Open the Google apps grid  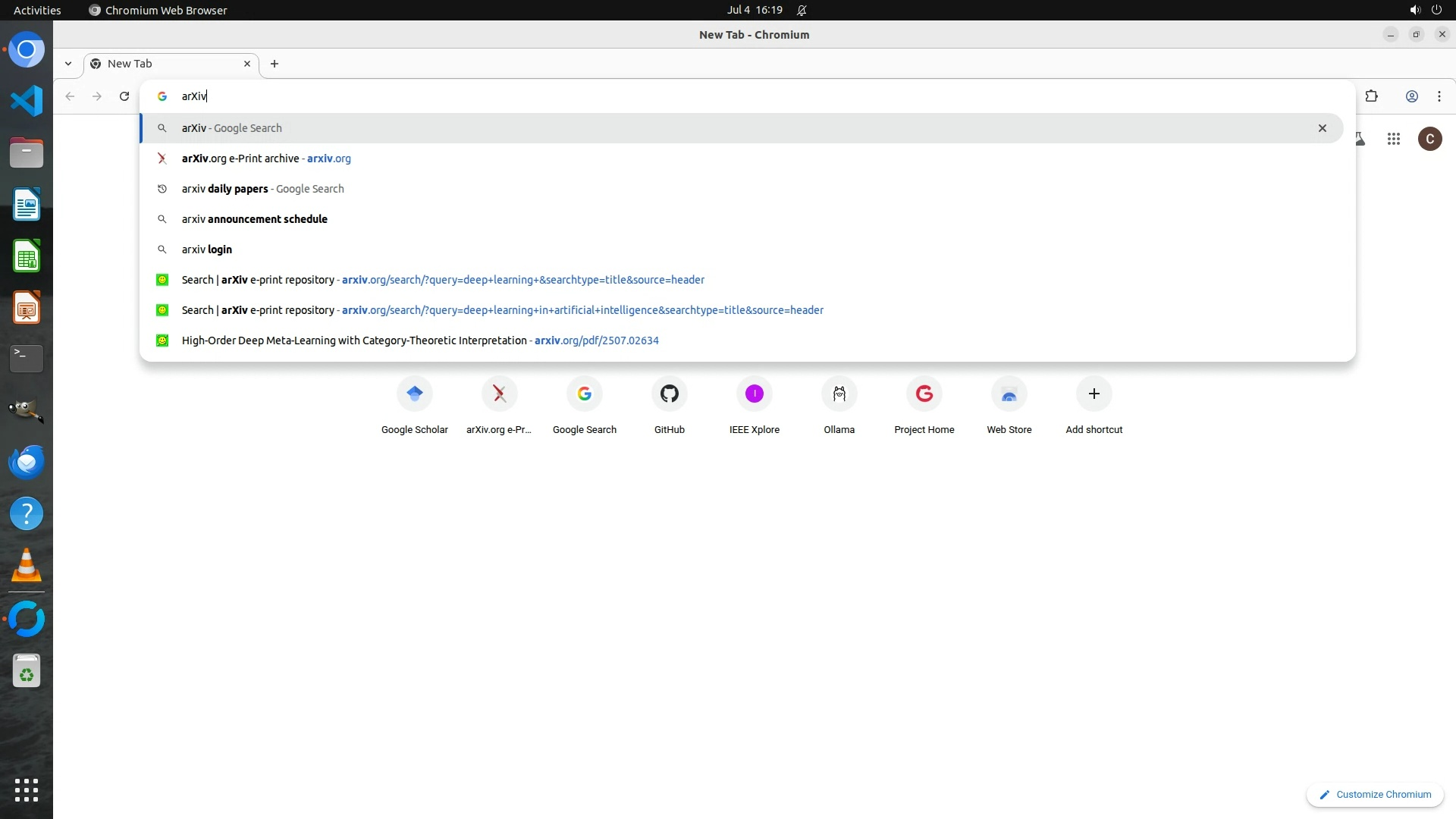(x=1393, y=139)
